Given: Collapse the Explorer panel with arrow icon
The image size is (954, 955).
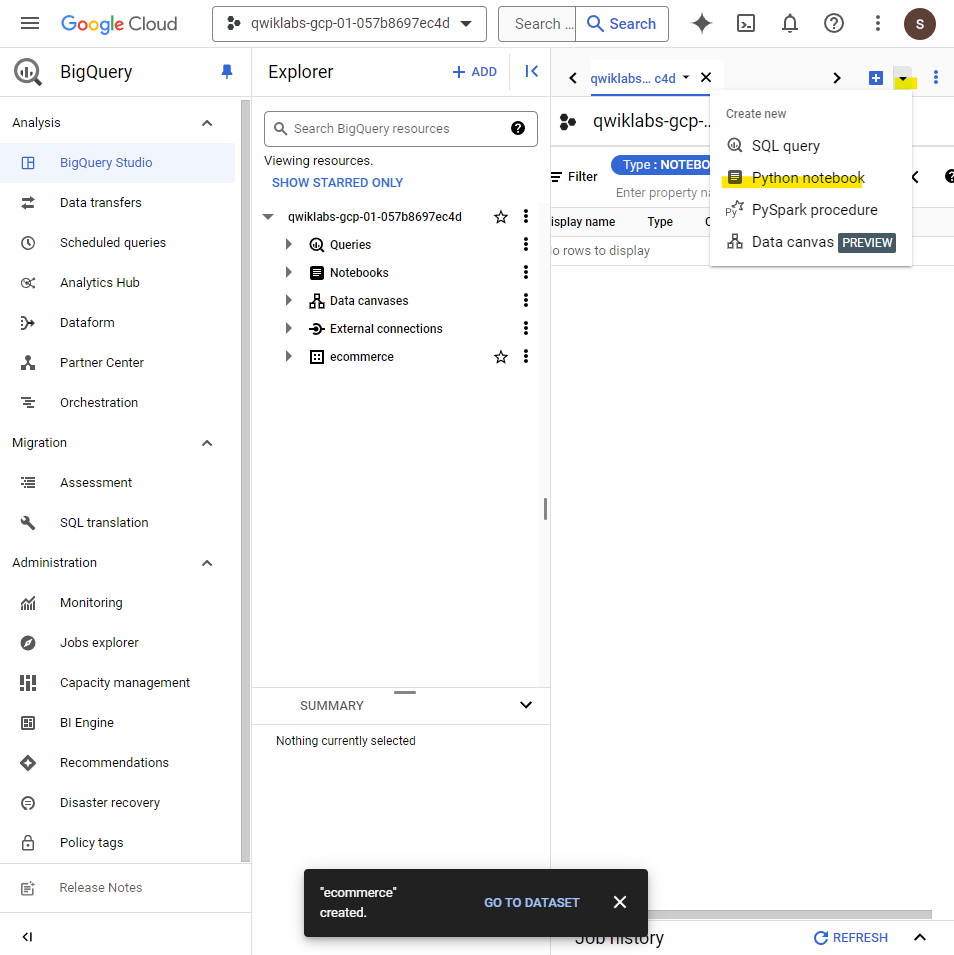Looking at the screenshot, I should pos(531,72).
